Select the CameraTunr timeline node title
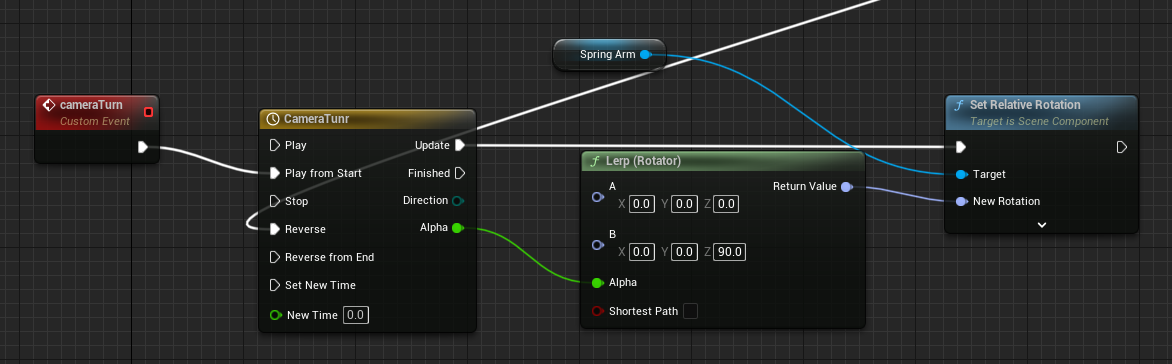Viewport: 1172px width, 364px height. coord(316,119)
